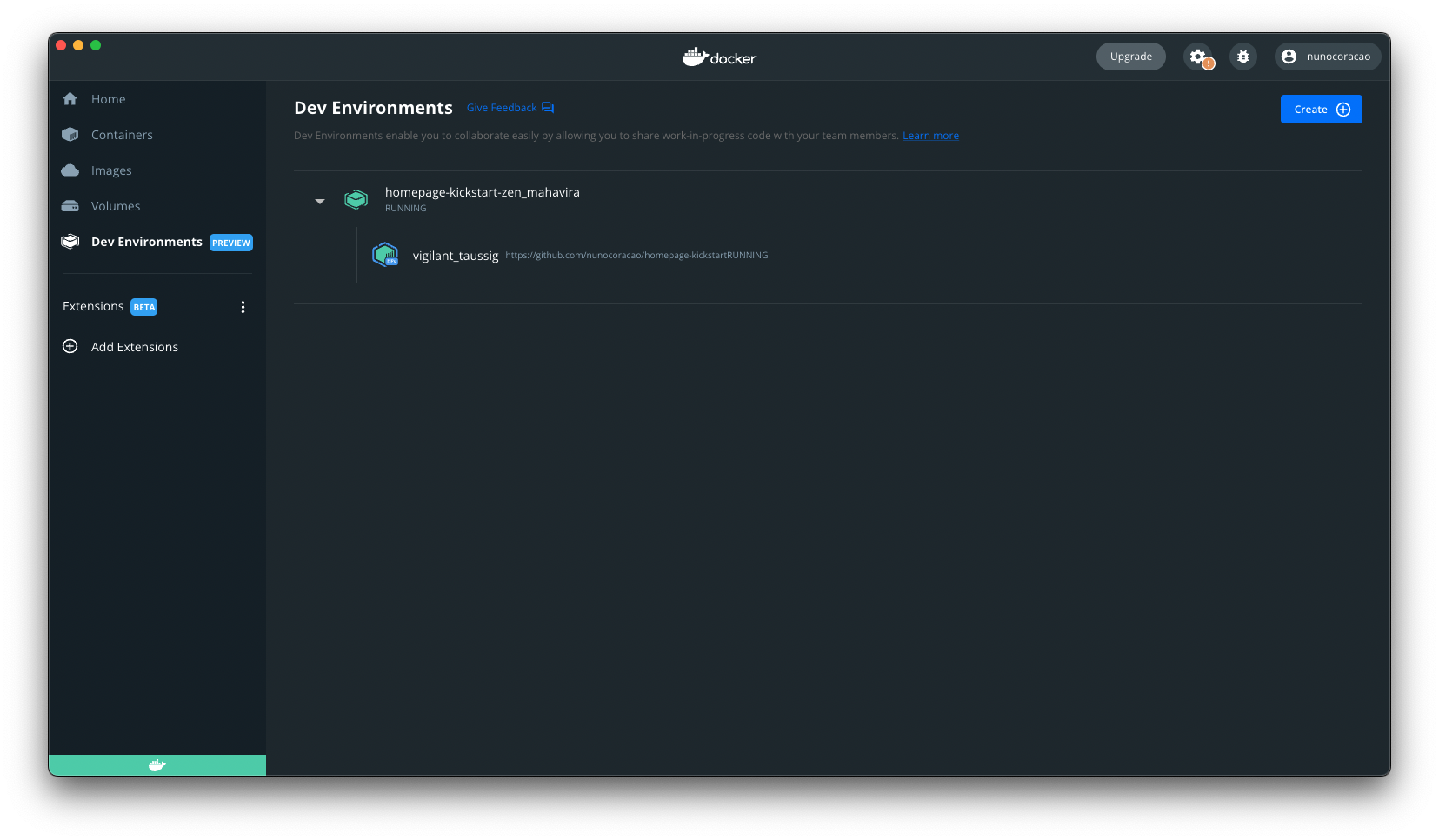1439x840 pixels.
Task: Open the Extensions three-dot menu
Action: [243, 307]
